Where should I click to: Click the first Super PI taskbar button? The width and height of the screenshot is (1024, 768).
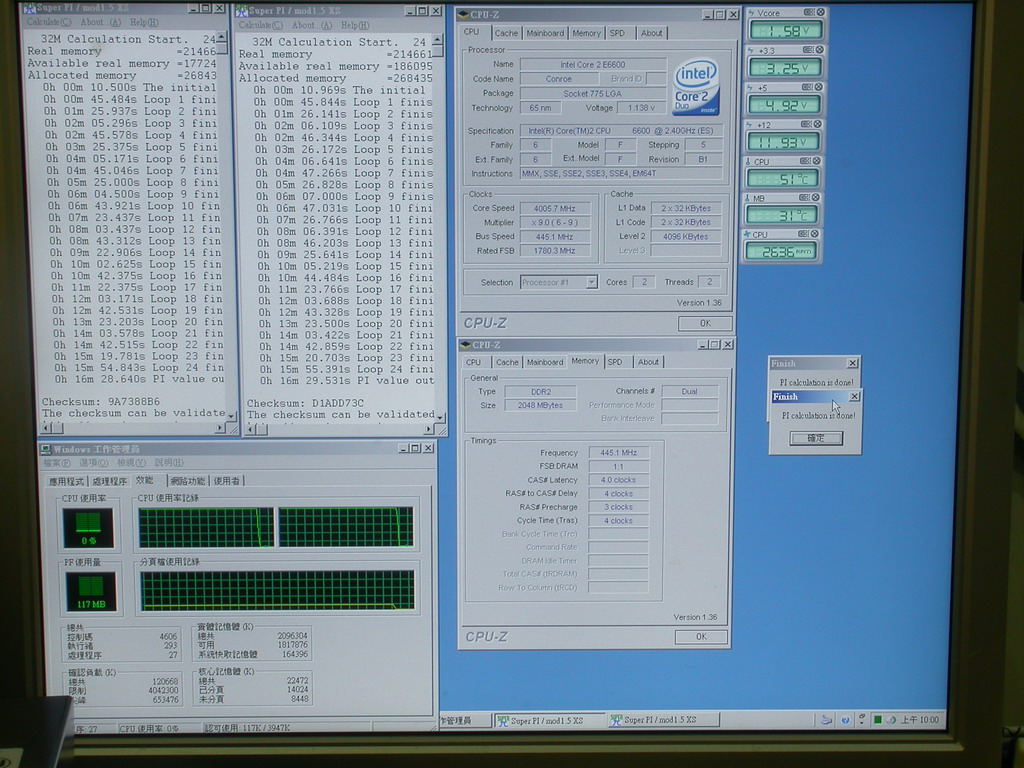point(548,720)
